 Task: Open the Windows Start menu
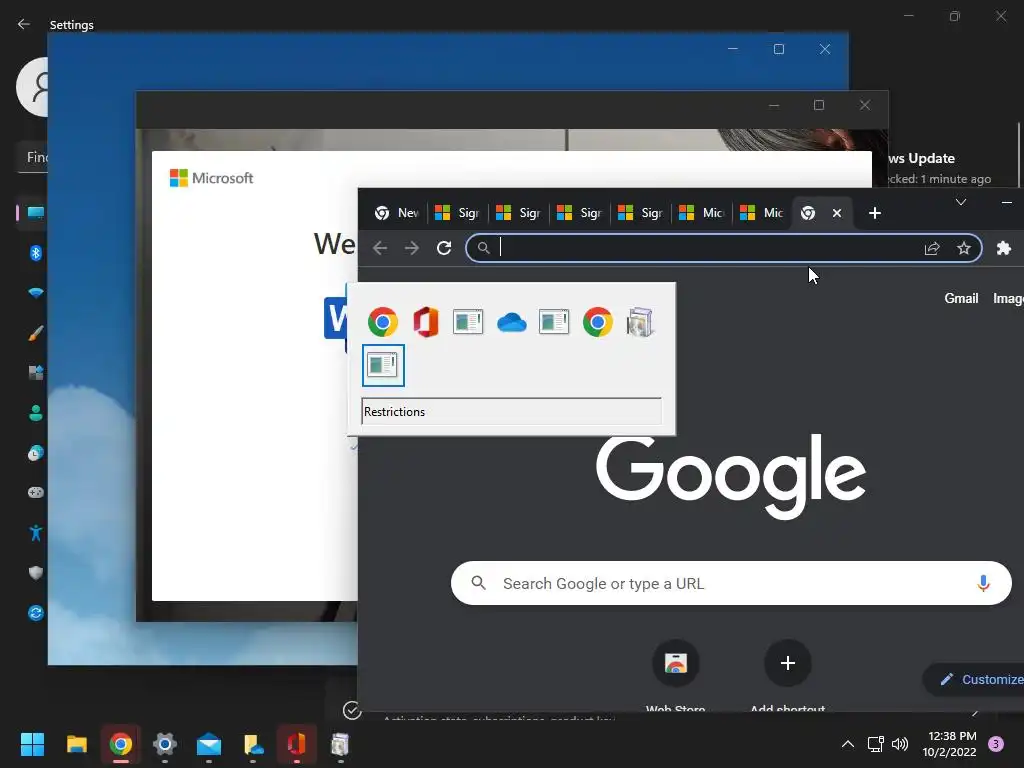[x=32, y=744]
